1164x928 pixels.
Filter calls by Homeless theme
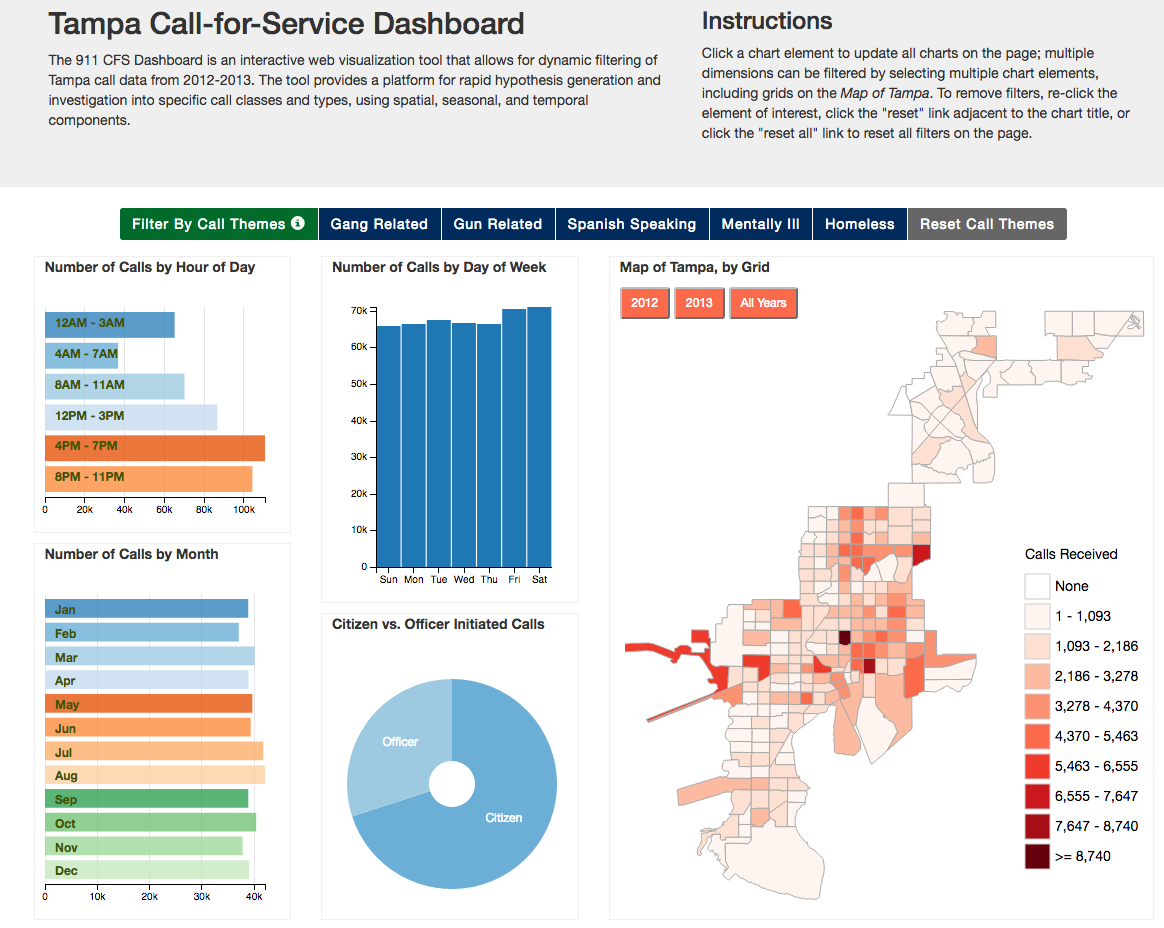point(860,224)
